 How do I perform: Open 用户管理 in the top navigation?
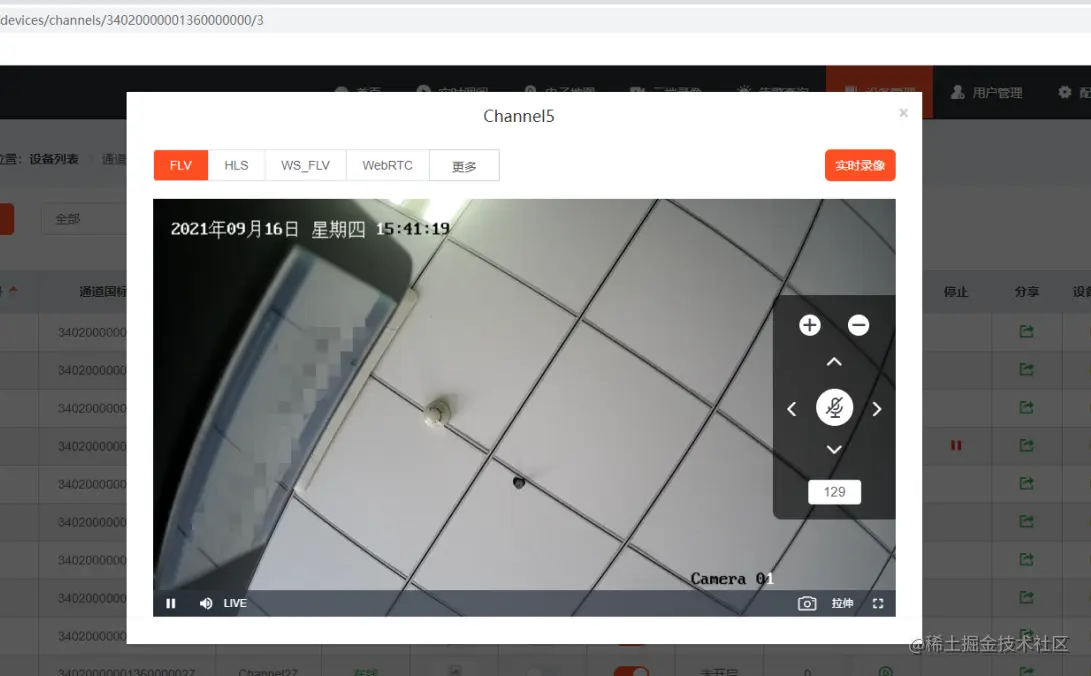tap(987, 92)
